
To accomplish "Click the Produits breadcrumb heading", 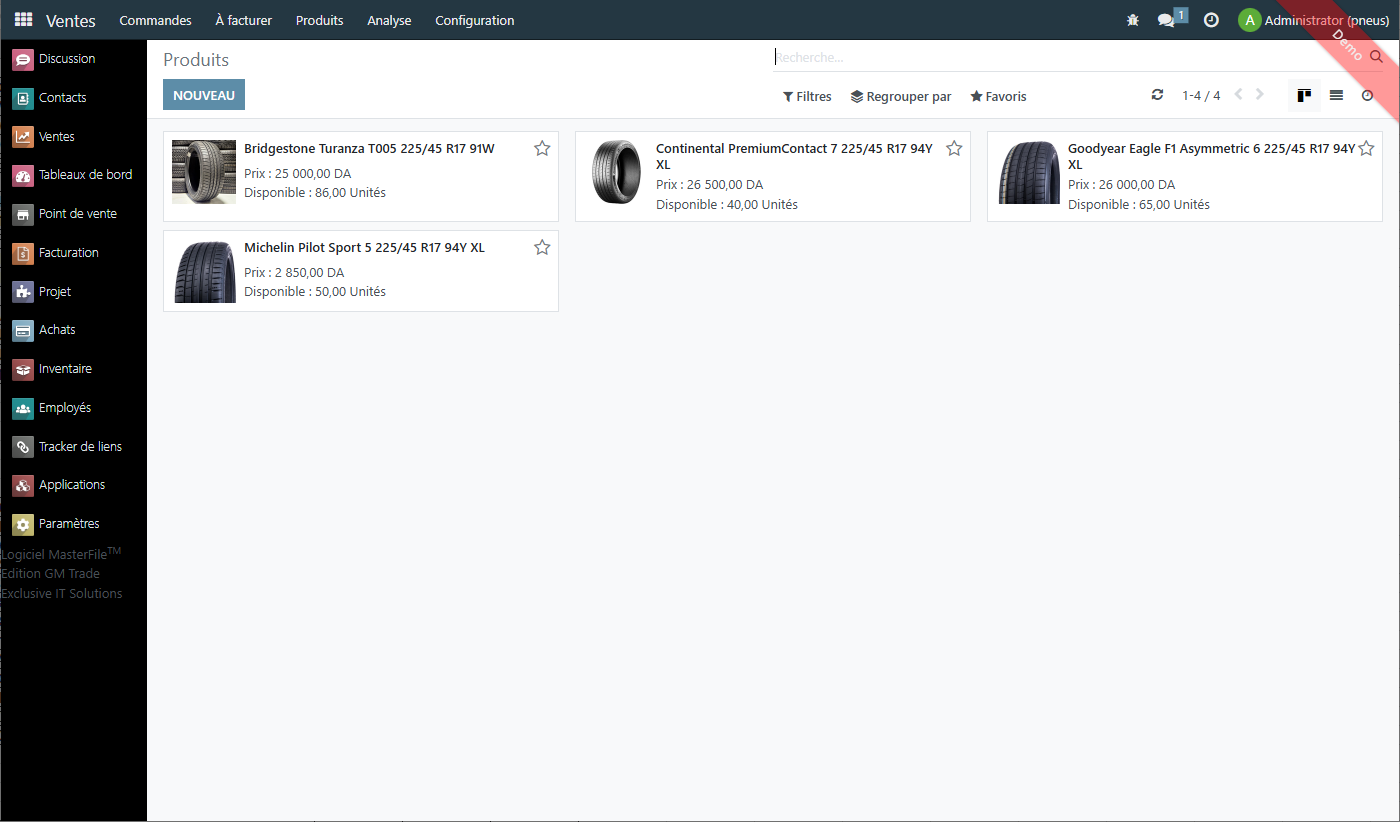I will [196, 60].
